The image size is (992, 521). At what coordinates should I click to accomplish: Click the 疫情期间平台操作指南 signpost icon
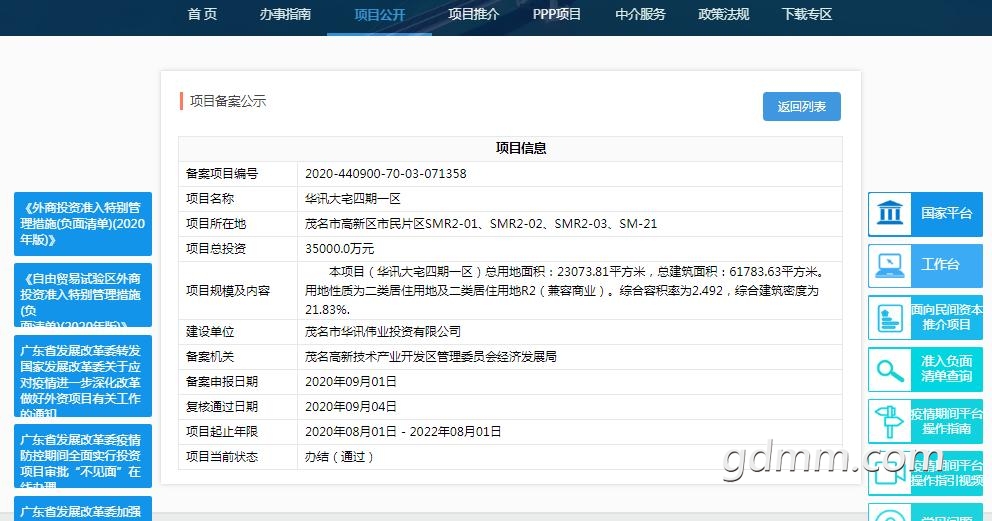889,421
